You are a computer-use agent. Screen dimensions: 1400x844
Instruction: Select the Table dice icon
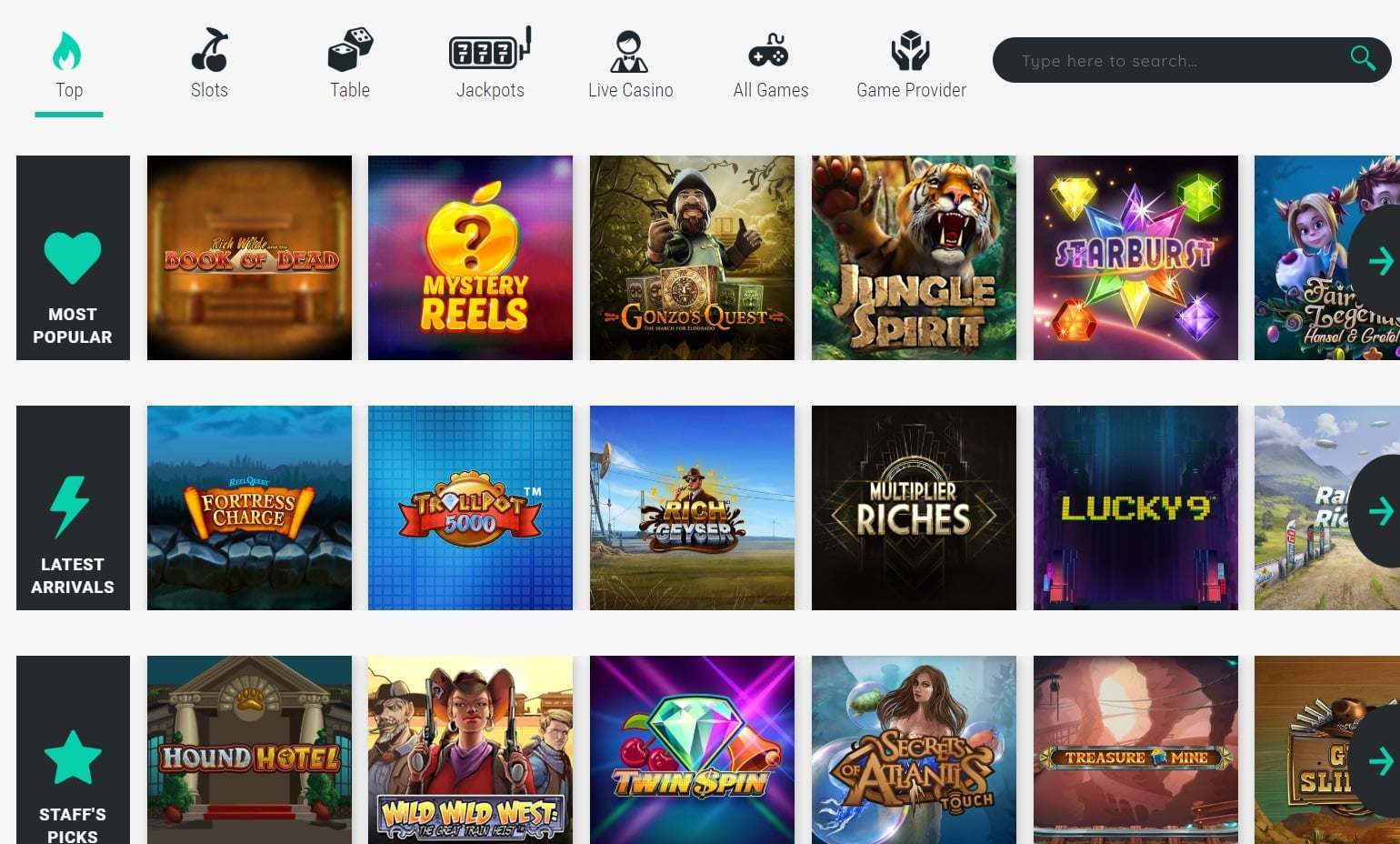click(x=350, y=50)
